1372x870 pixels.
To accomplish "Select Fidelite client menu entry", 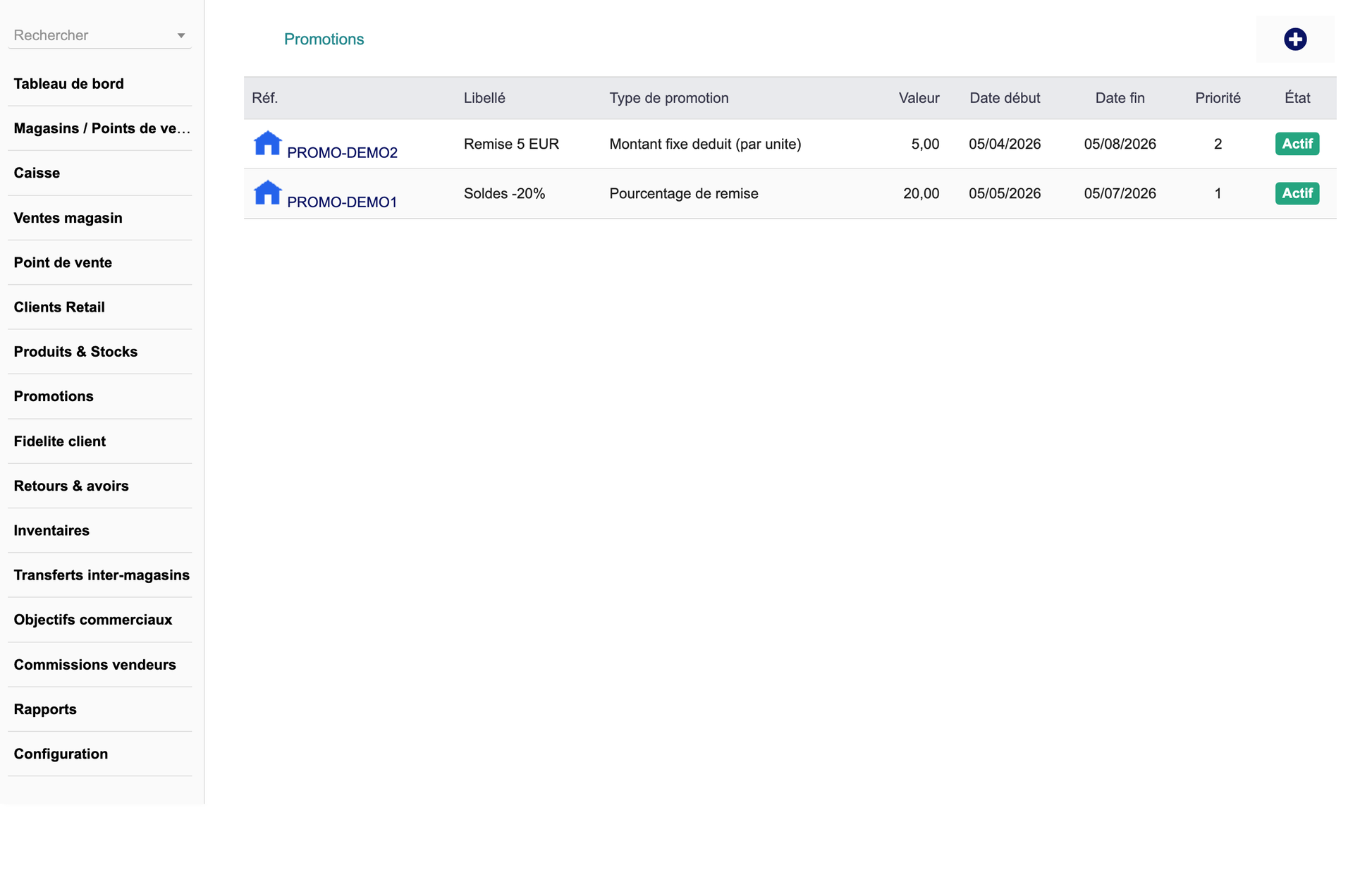I will pyautogui.click(x=59, y=441).
